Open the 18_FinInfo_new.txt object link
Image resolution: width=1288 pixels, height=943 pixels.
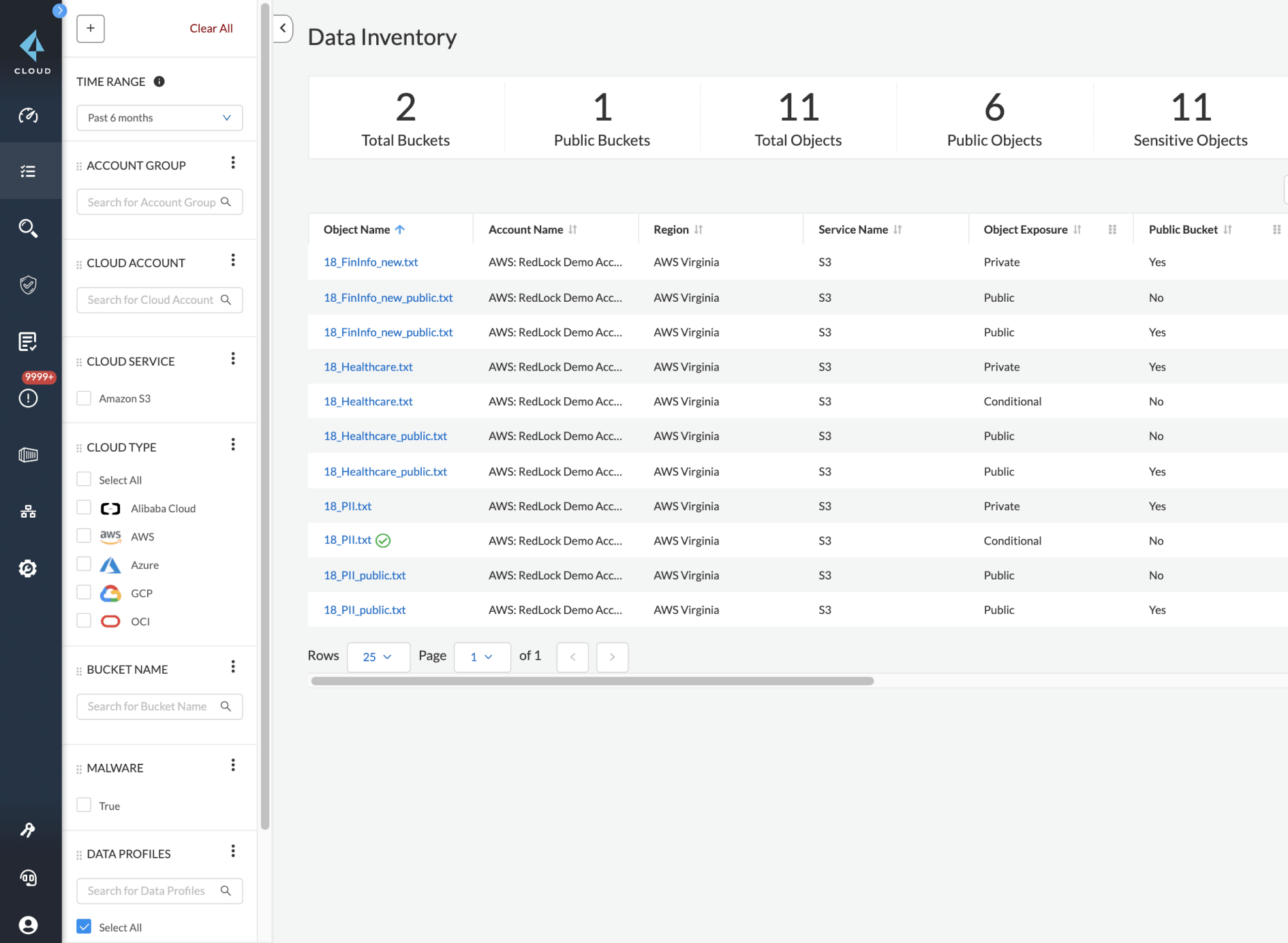371,262
